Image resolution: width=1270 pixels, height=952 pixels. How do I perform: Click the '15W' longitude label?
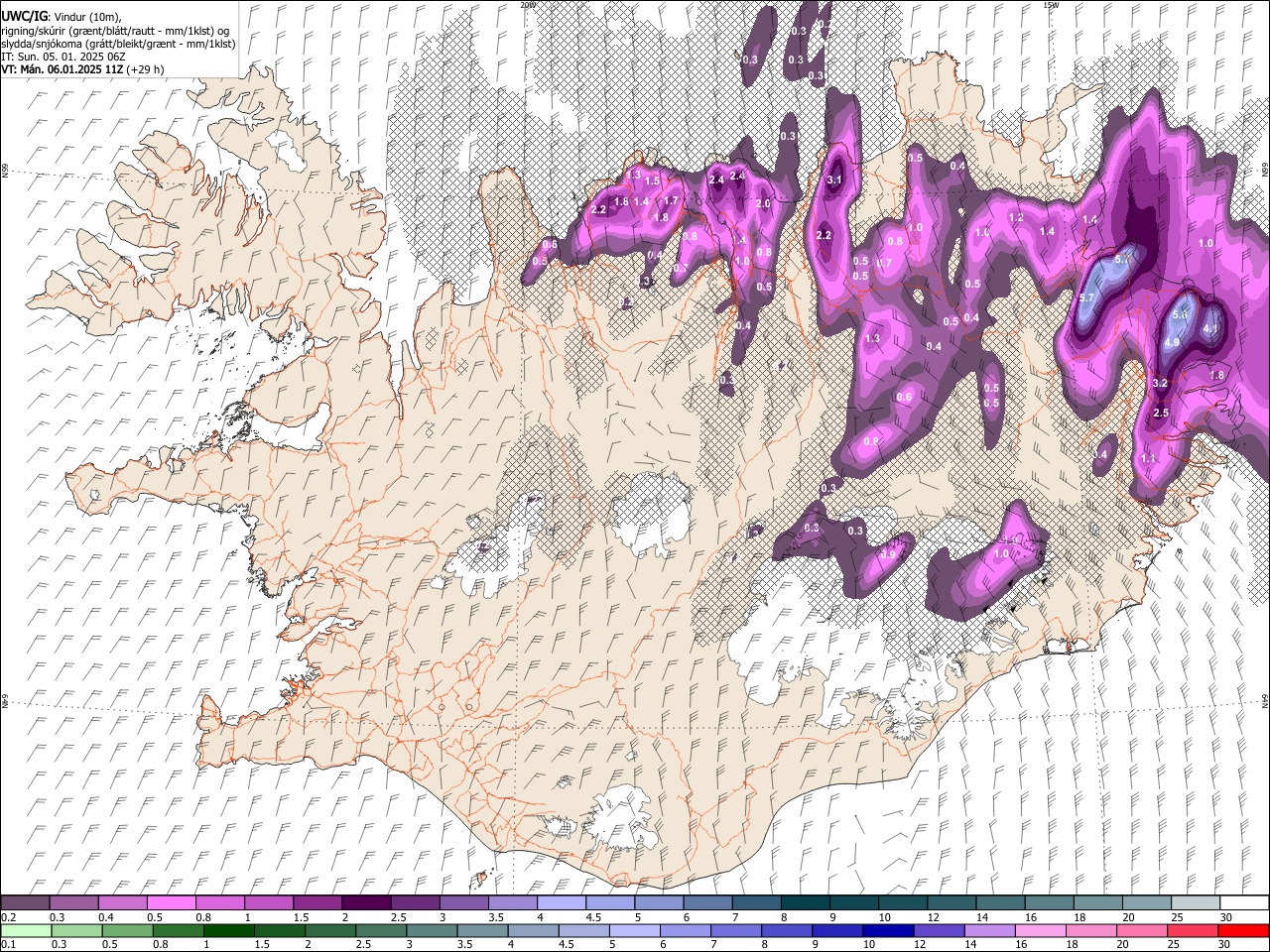click(1050, 5)
